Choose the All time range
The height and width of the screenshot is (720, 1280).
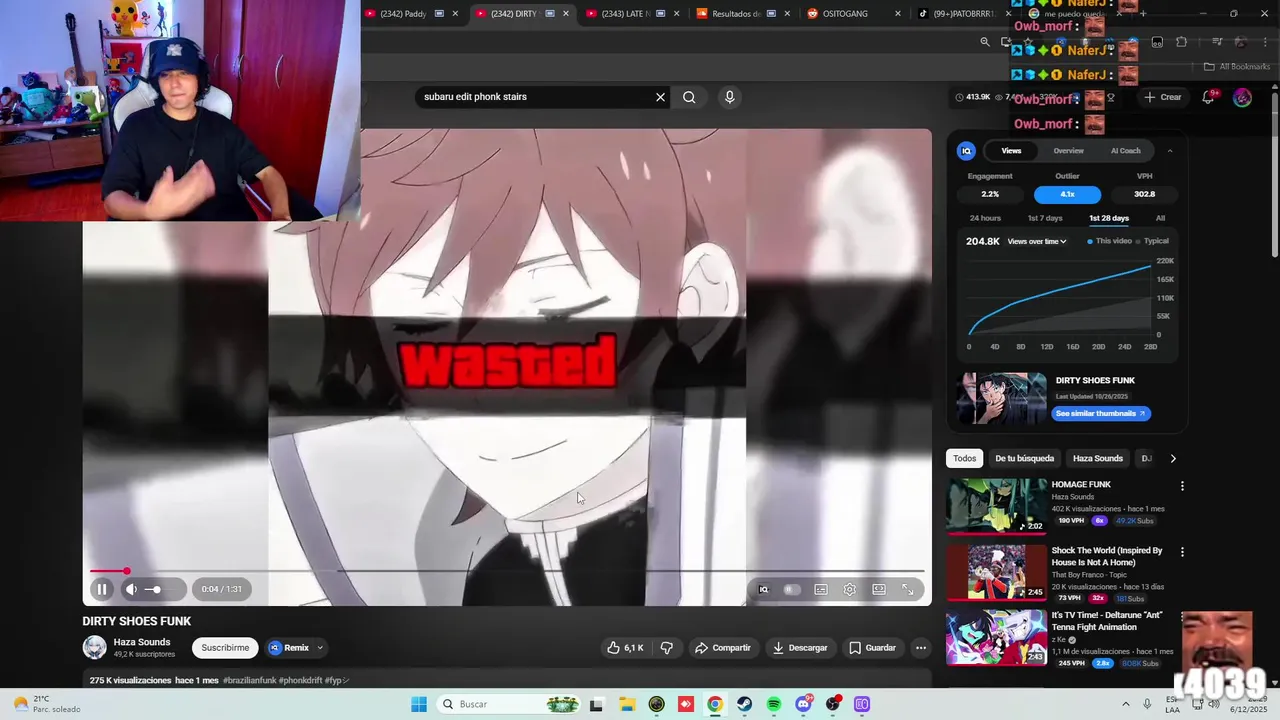coord(1160,218)
